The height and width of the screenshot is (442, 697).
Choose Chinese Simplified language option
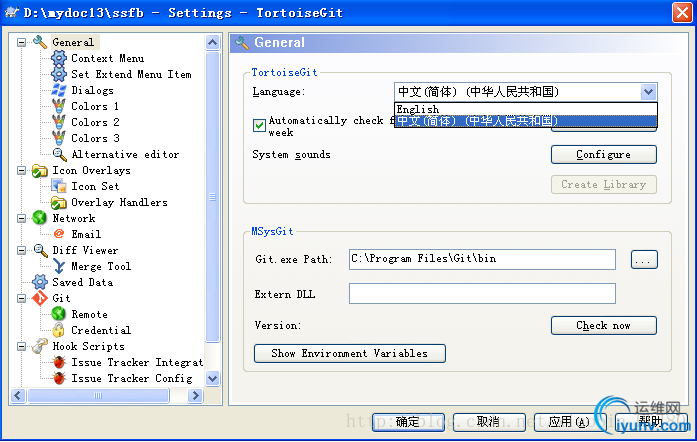point(526,121)
